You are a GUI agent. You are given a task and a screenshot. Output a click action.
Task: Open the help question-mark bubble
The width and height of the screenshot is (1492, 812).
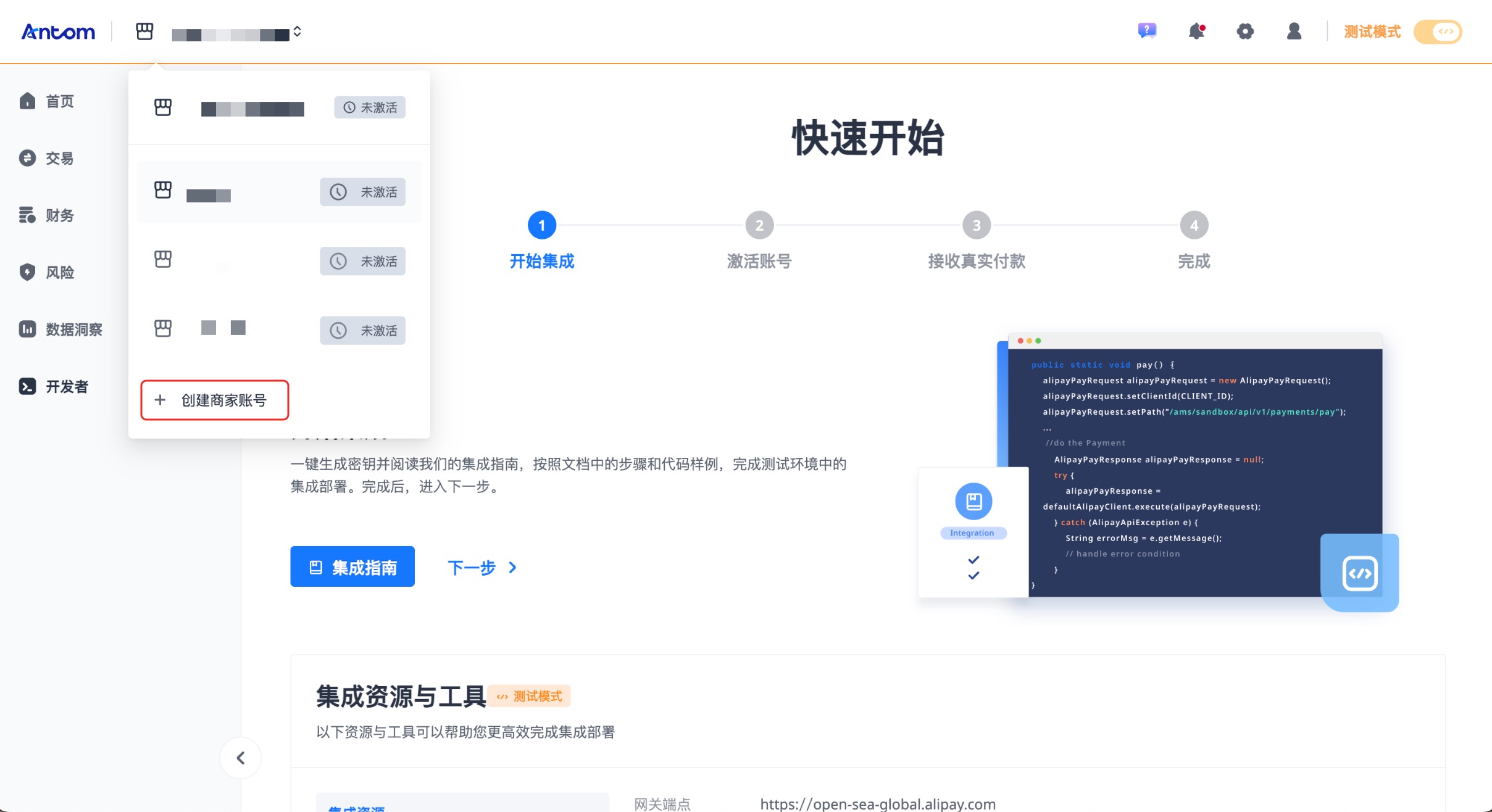1146,30
